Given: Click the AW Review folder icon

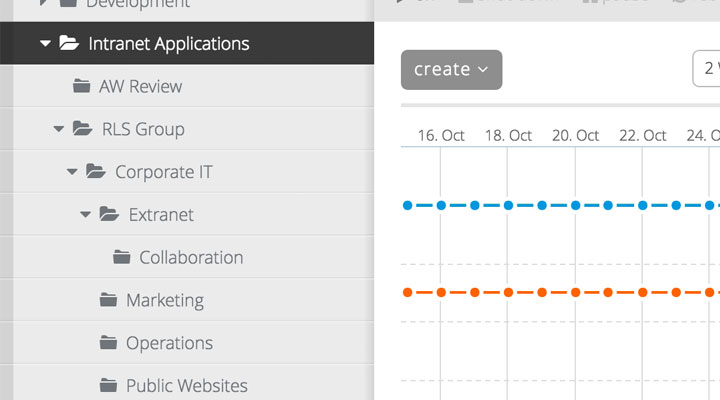Looking at the screenshot, I should tap(82, 85).
